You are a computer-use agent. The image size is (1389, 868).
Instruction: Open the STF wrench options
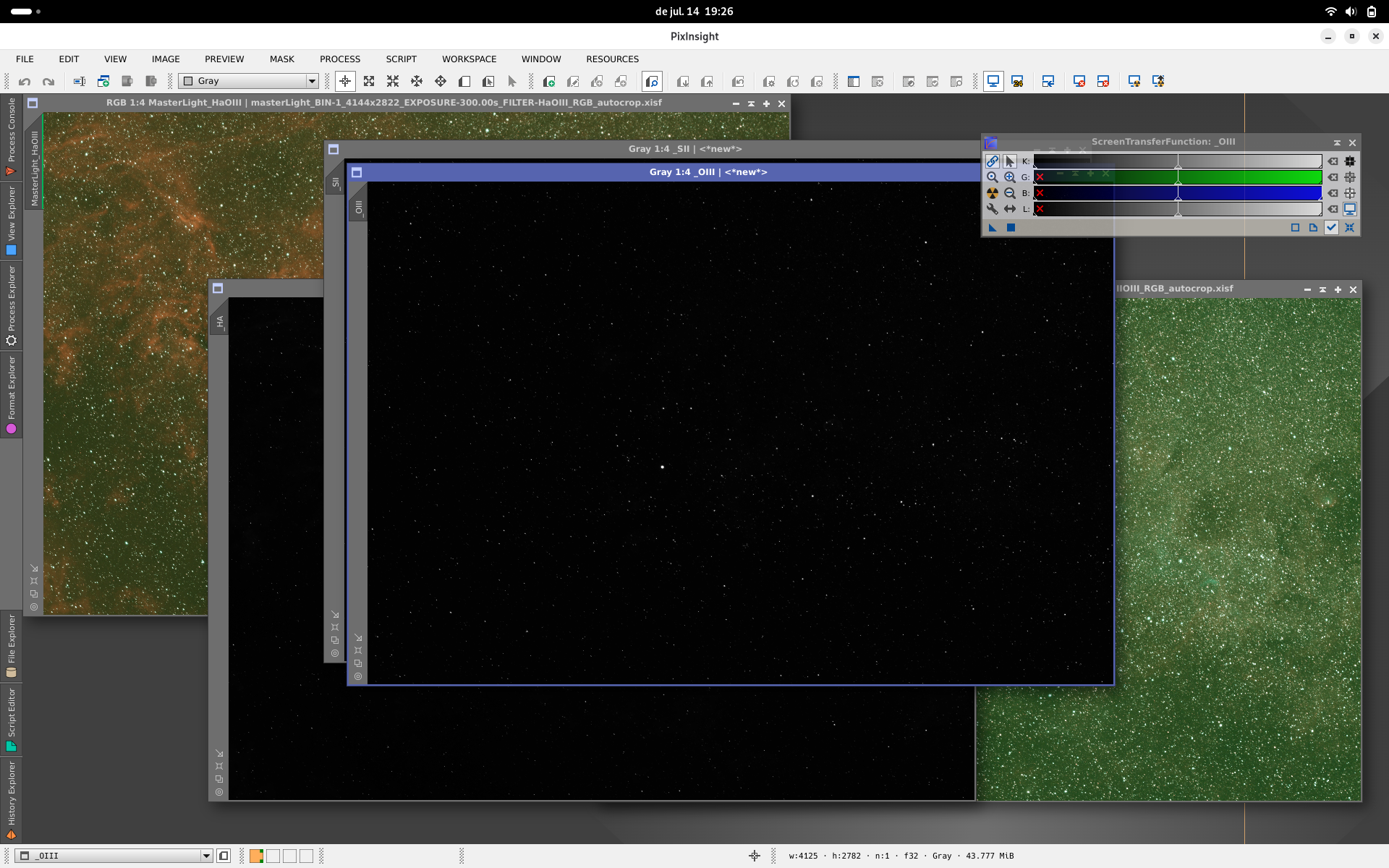click(x=992, y=209)
